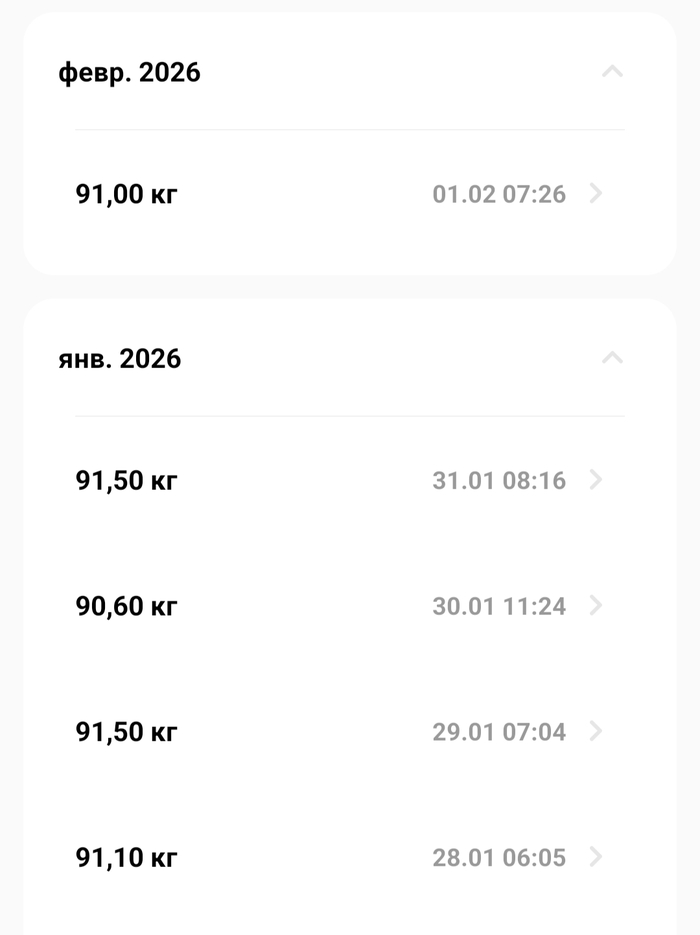This screenshot has height=935, width=700.
Task: Select the 91,10 кг weight value
Action: click(126, 858)
